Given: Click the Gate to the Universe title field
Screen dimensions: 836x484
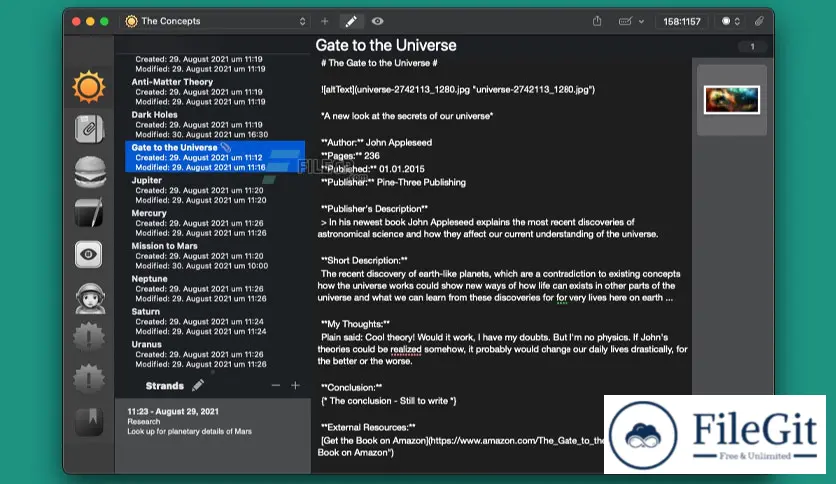Looking at the screenshot, I should click(x=386, y=45).
